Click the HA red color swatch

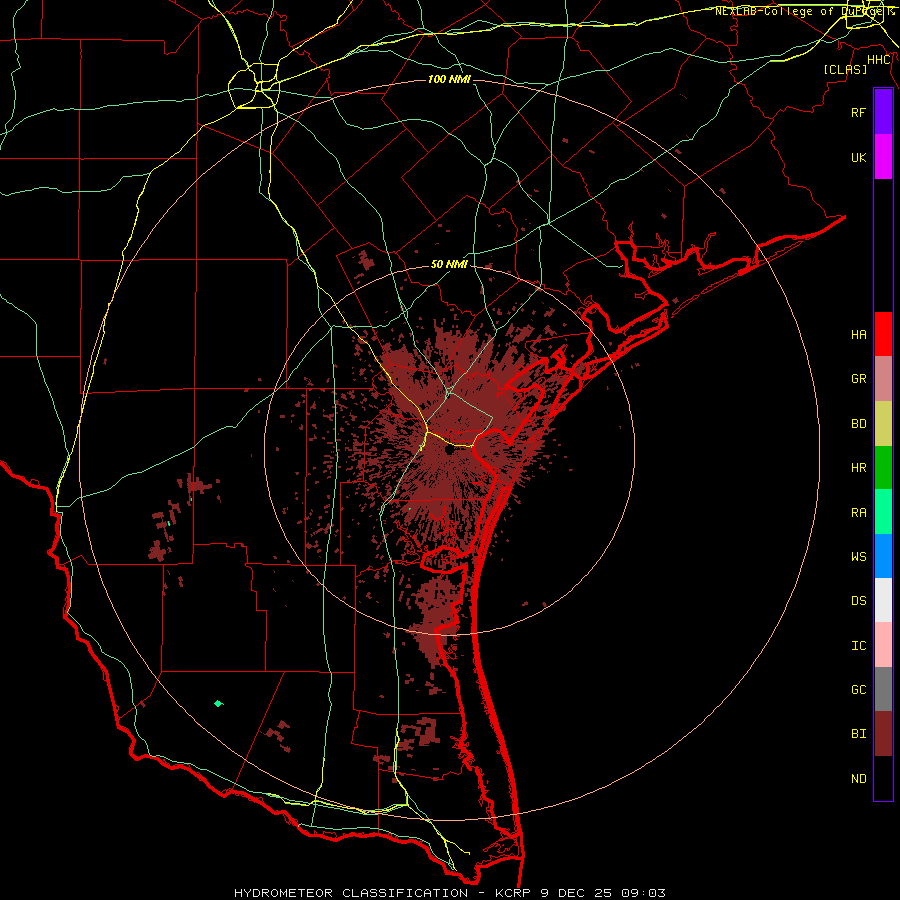click(x=883, y=334)
